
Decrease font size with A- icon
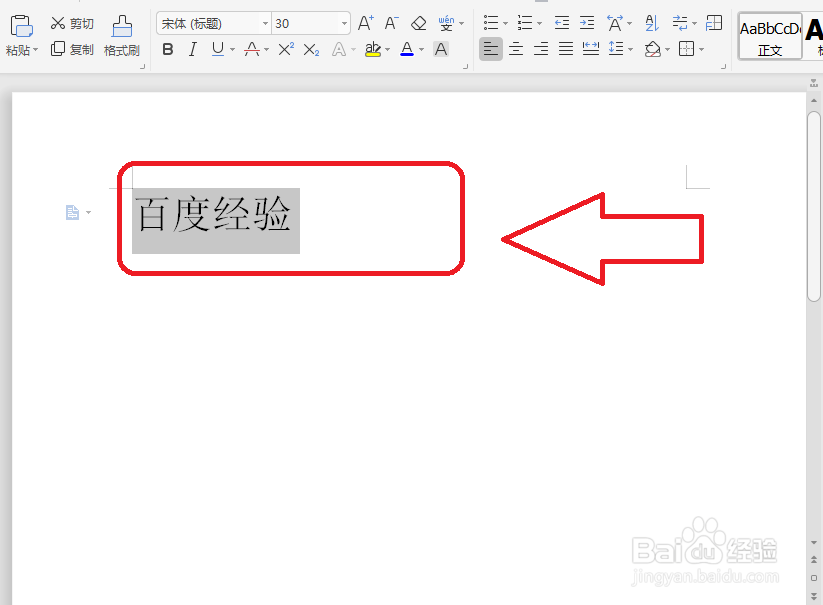pyautogui.click(x=392, y=23)
